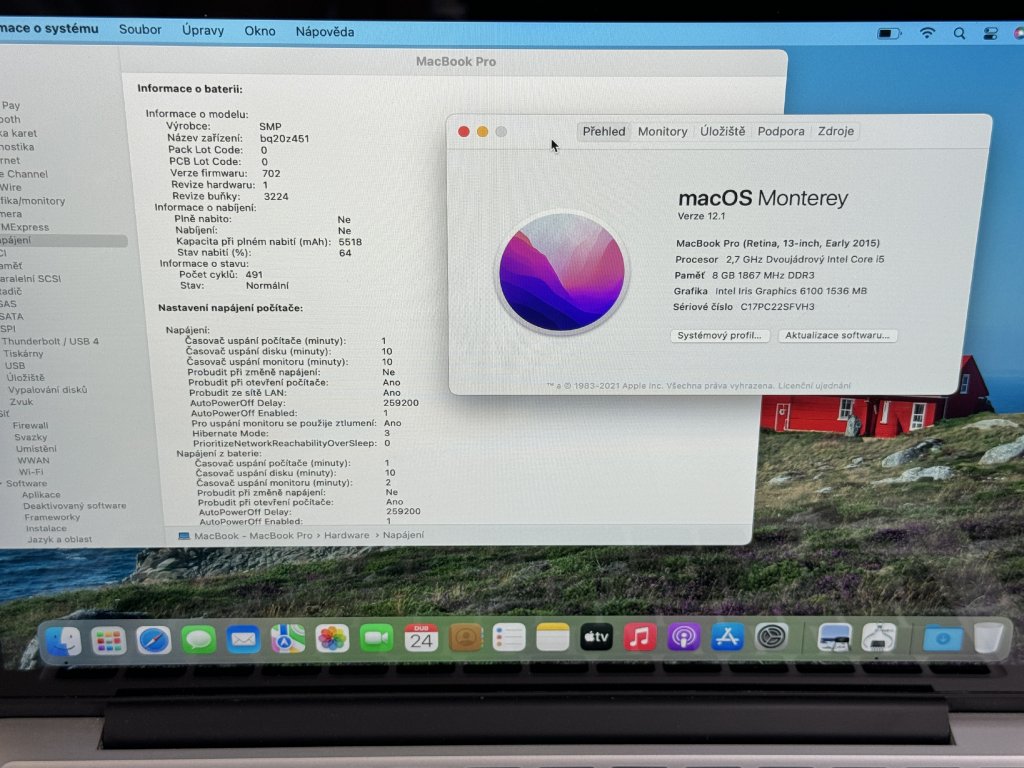The height and width of the screenshot is (768, 1024).
Task: Click the Systémový profil button
Action: tap(720, 336)
